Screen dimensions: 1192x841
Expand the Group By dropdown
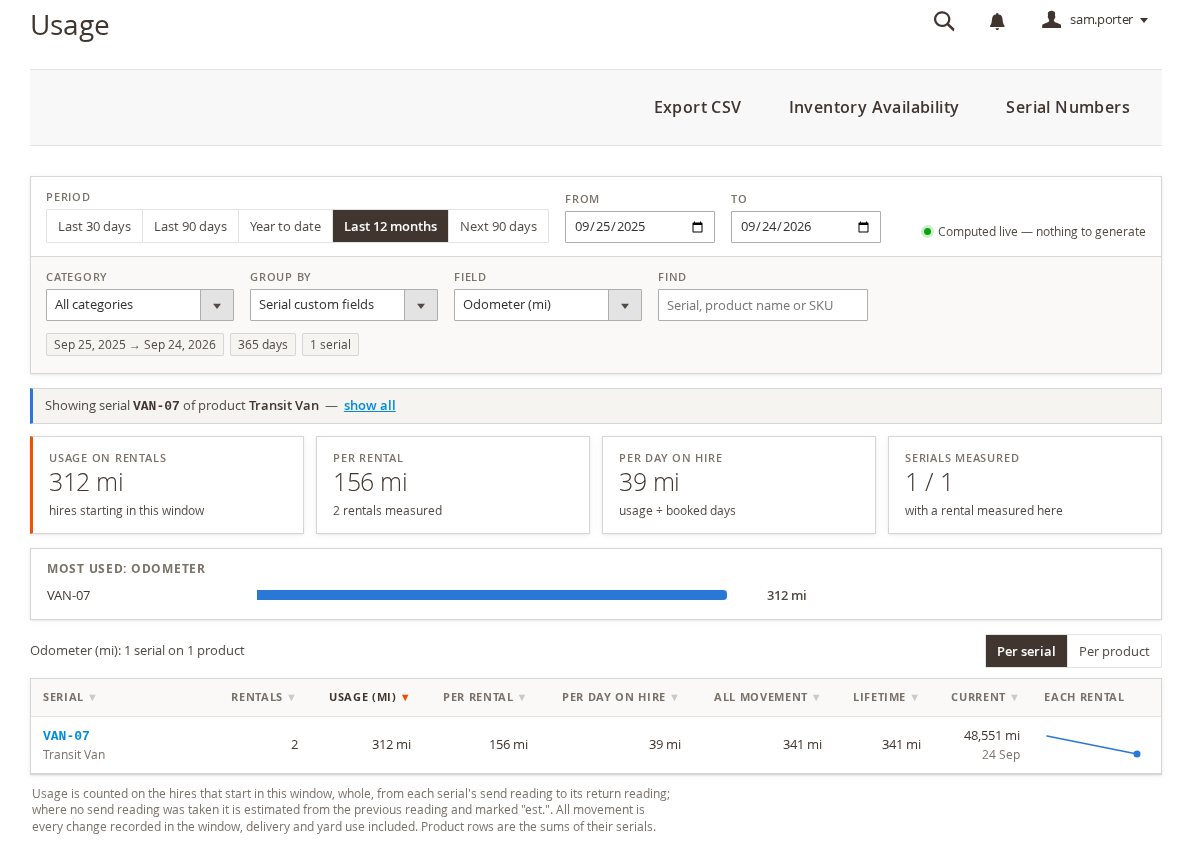(344, 305)
